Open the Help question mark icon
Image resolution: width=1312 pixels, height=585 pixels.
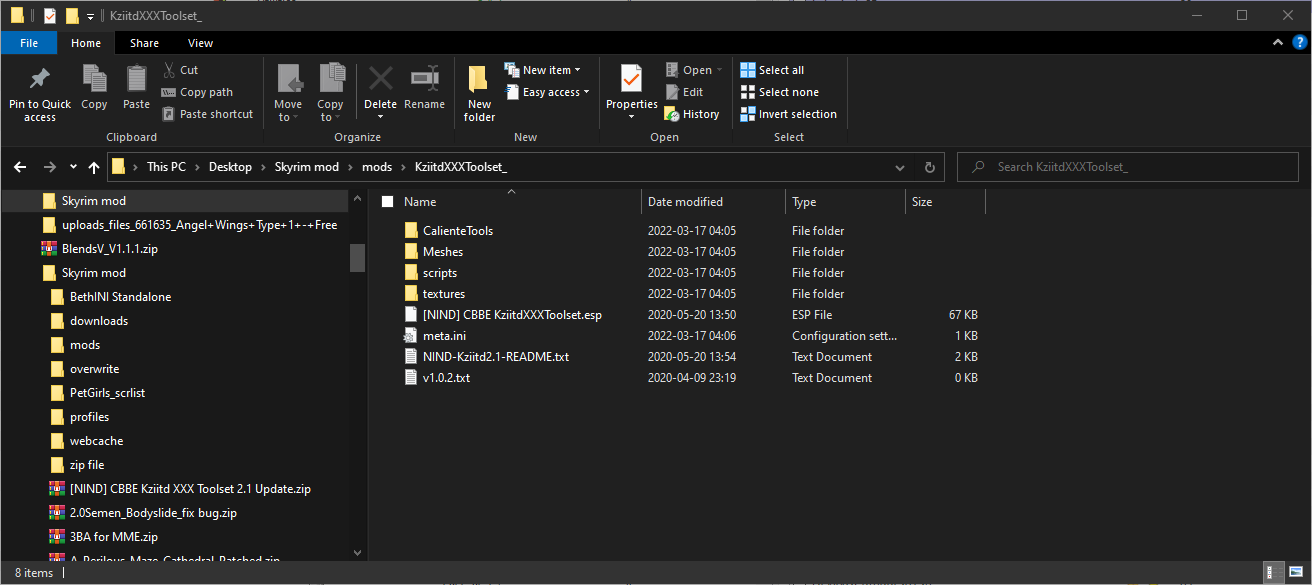[1300, 43]
